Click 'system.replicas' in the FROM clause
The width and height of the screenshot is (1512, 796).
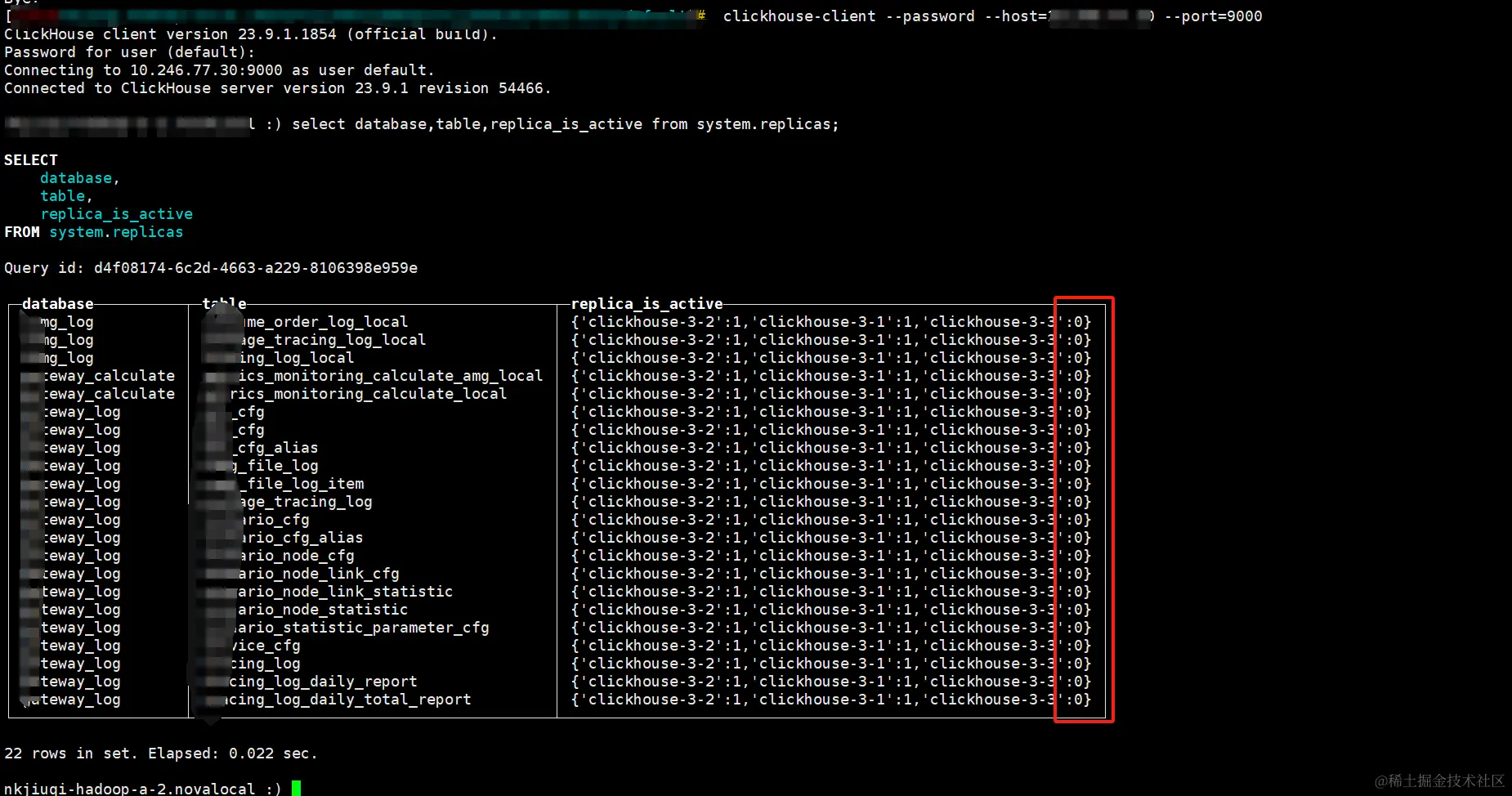coord(116,232)
